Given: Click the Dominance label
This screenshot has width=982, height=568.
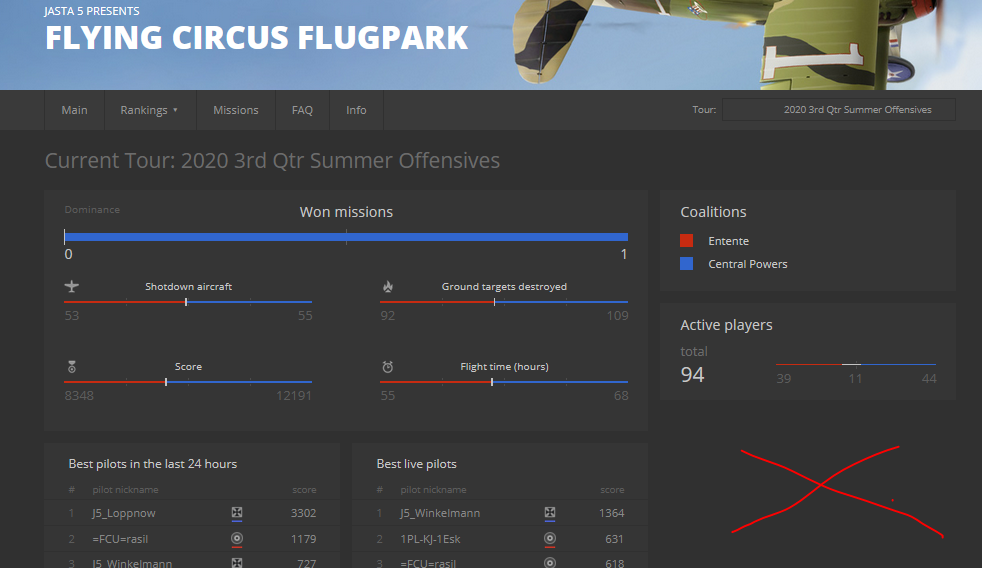Looking at the screenshot, I should coord(92,210).
